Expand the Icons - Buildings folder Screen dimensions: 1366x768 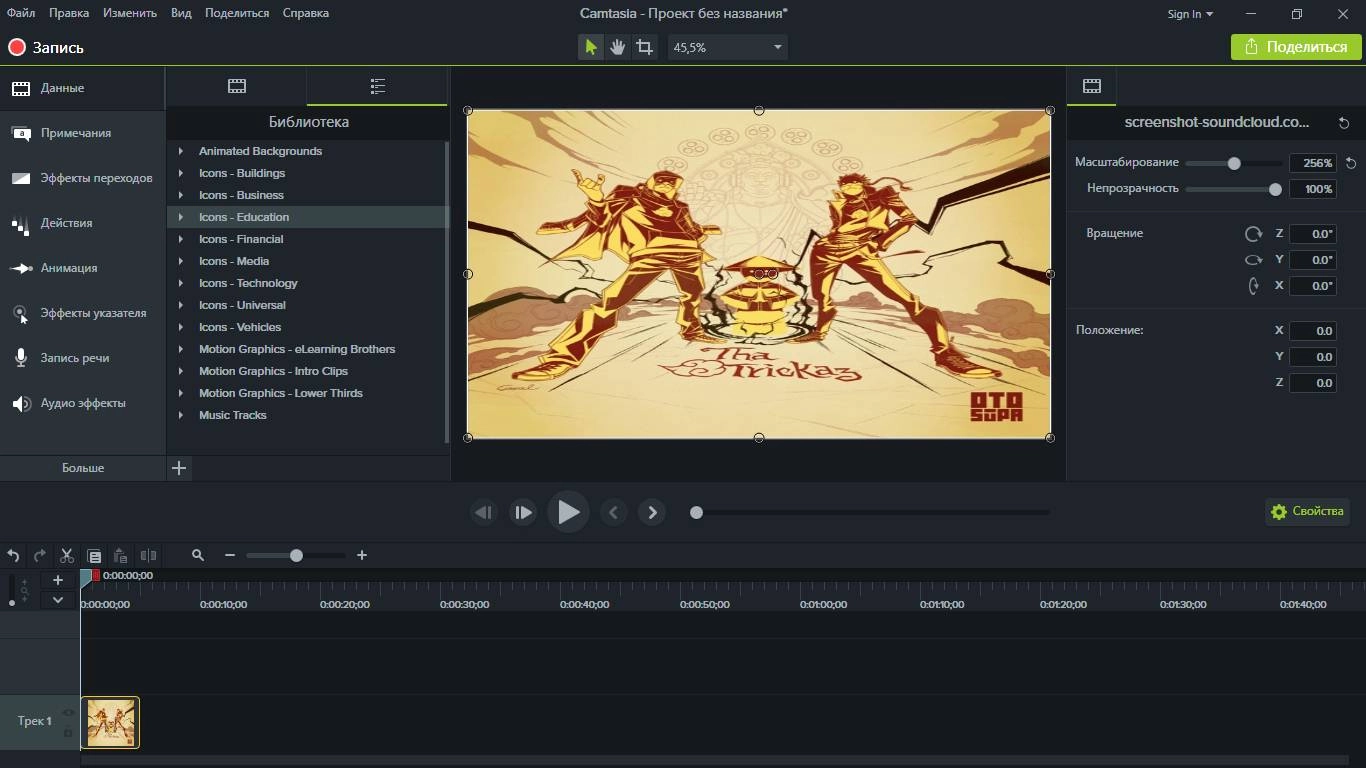point(181,173)
